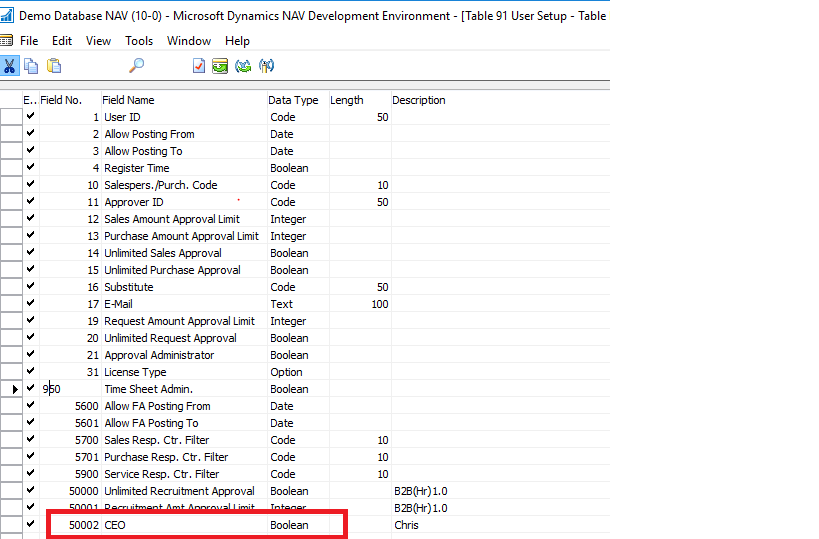819x539 pixels.
Task: Click the green arrow window toolbar icon
Action: tap(220, 66)
